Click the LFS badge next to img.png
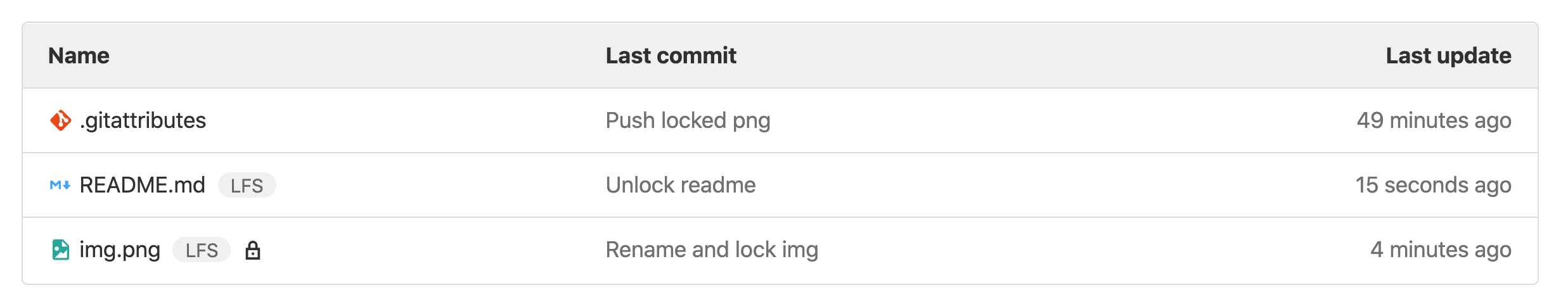The width and height of the screenshot is (1568, 304). point(202,250)
